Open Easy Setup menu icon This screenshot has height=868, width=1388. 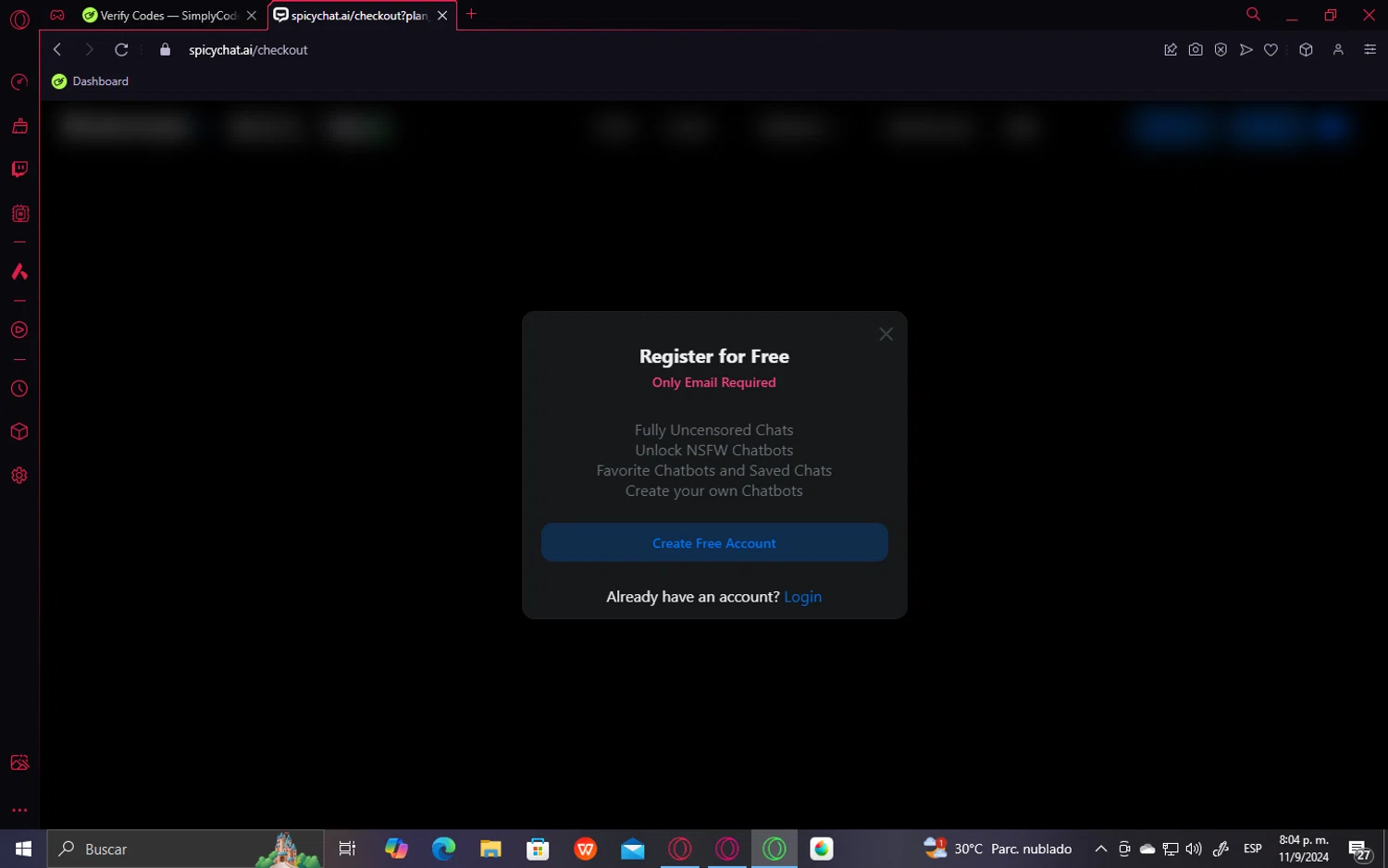click(x=1369, y=50)
